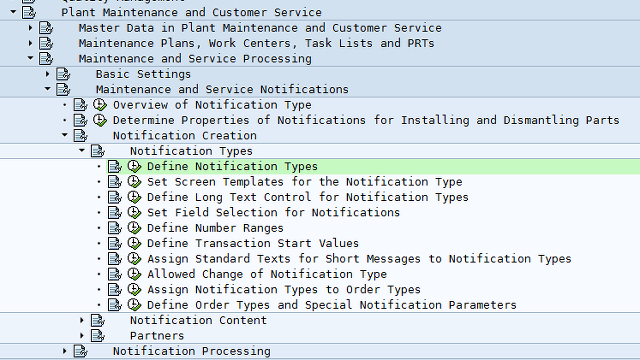Select the Partners tree node label
This screenshot has height=360, width=640.
(157, 336)
